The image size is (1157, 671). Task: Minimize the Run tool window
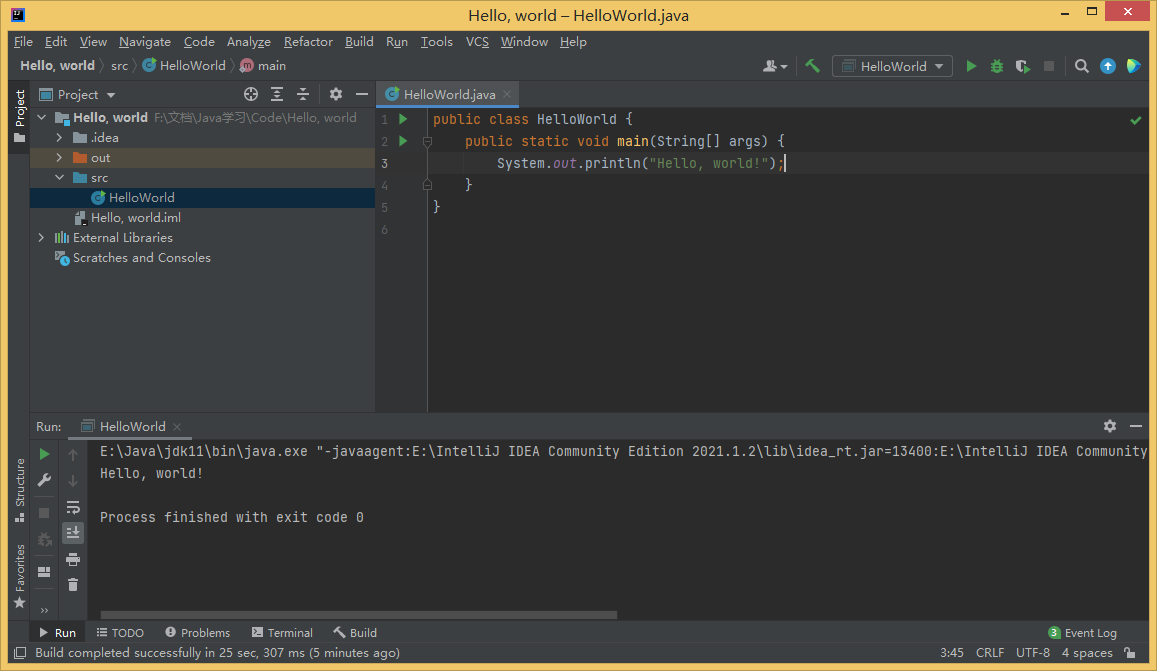pos(1136,426)
